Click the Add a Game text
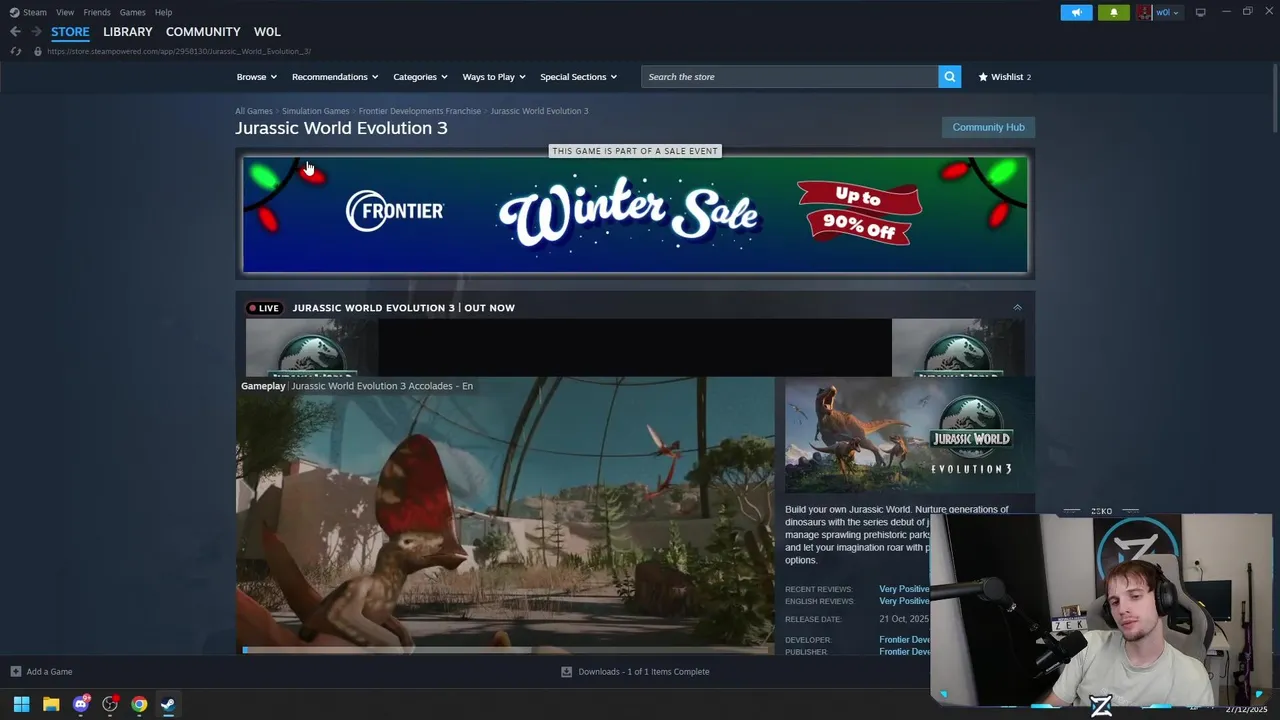This screenshot has height=720, width=1280. pos(49,672)
